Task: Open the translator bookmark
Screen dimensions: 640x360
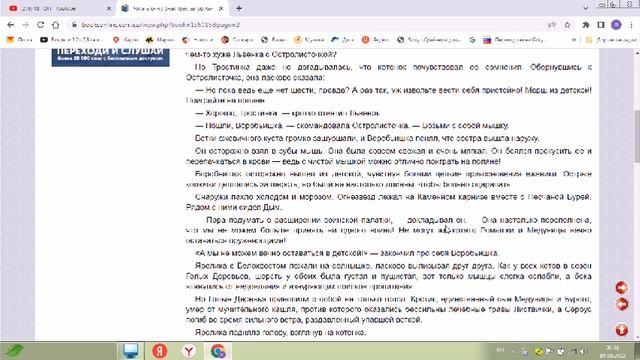Action: [515, 40]
